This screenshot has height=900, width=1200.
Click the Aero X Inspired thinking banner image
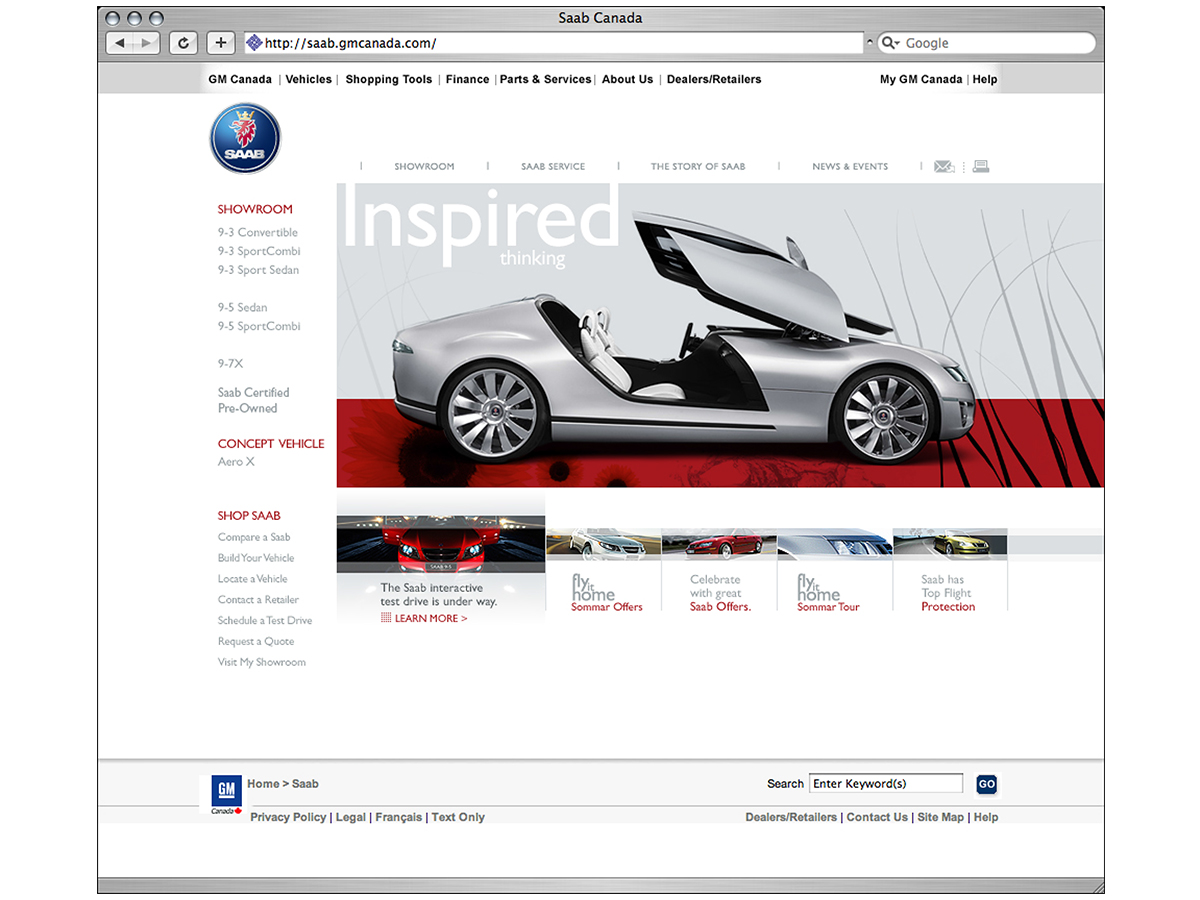click(x=720, y=335)
